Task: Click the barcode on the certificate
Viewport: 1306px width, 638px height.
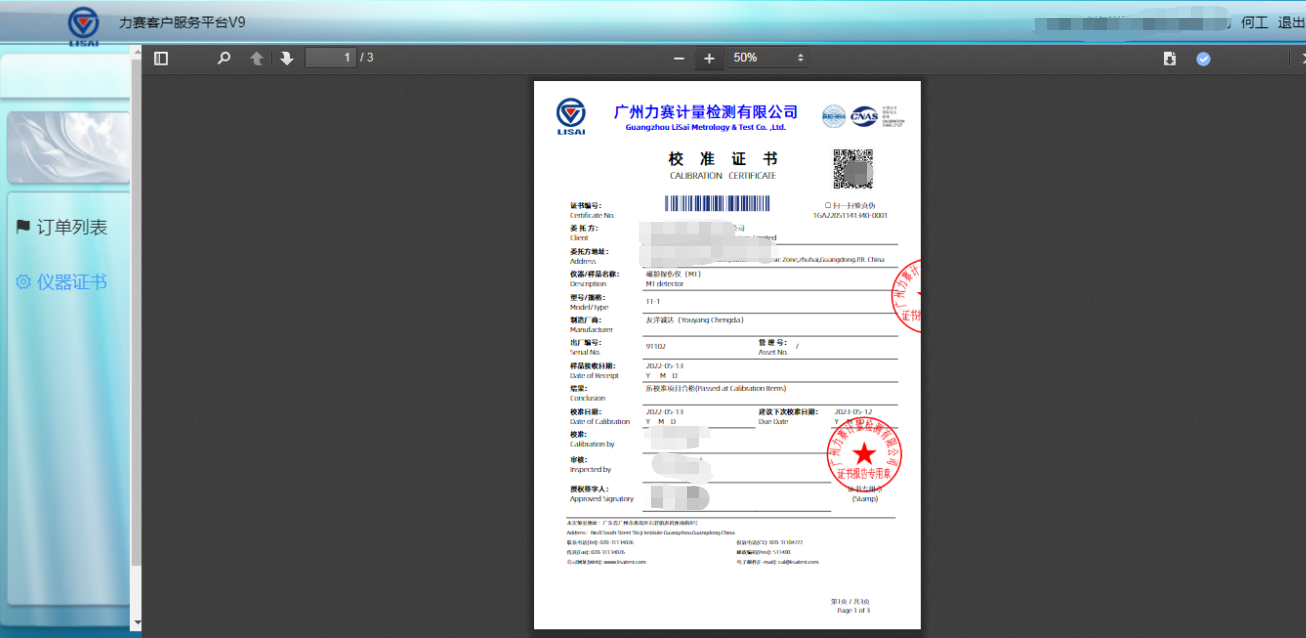Action: (717, 203)
